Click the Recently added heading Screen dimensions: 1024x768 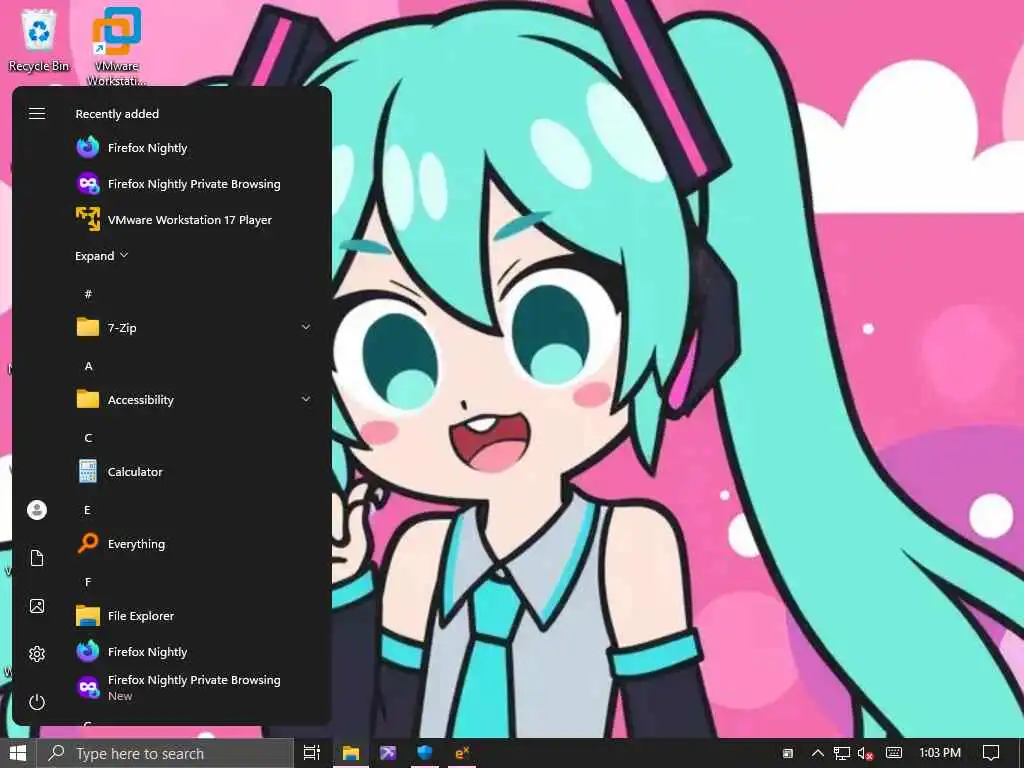(x=117, y=114)
